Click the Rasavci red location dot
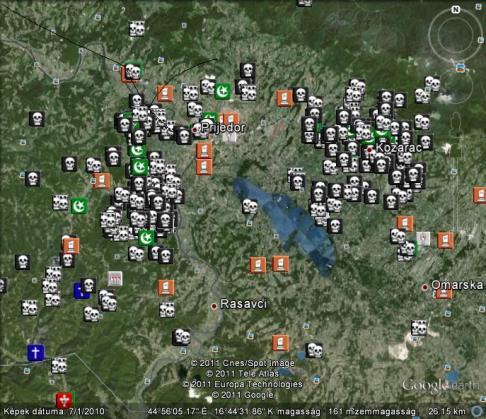Viewport: 486px width, 419px height. pyautogui.click(x=214, y=306)
